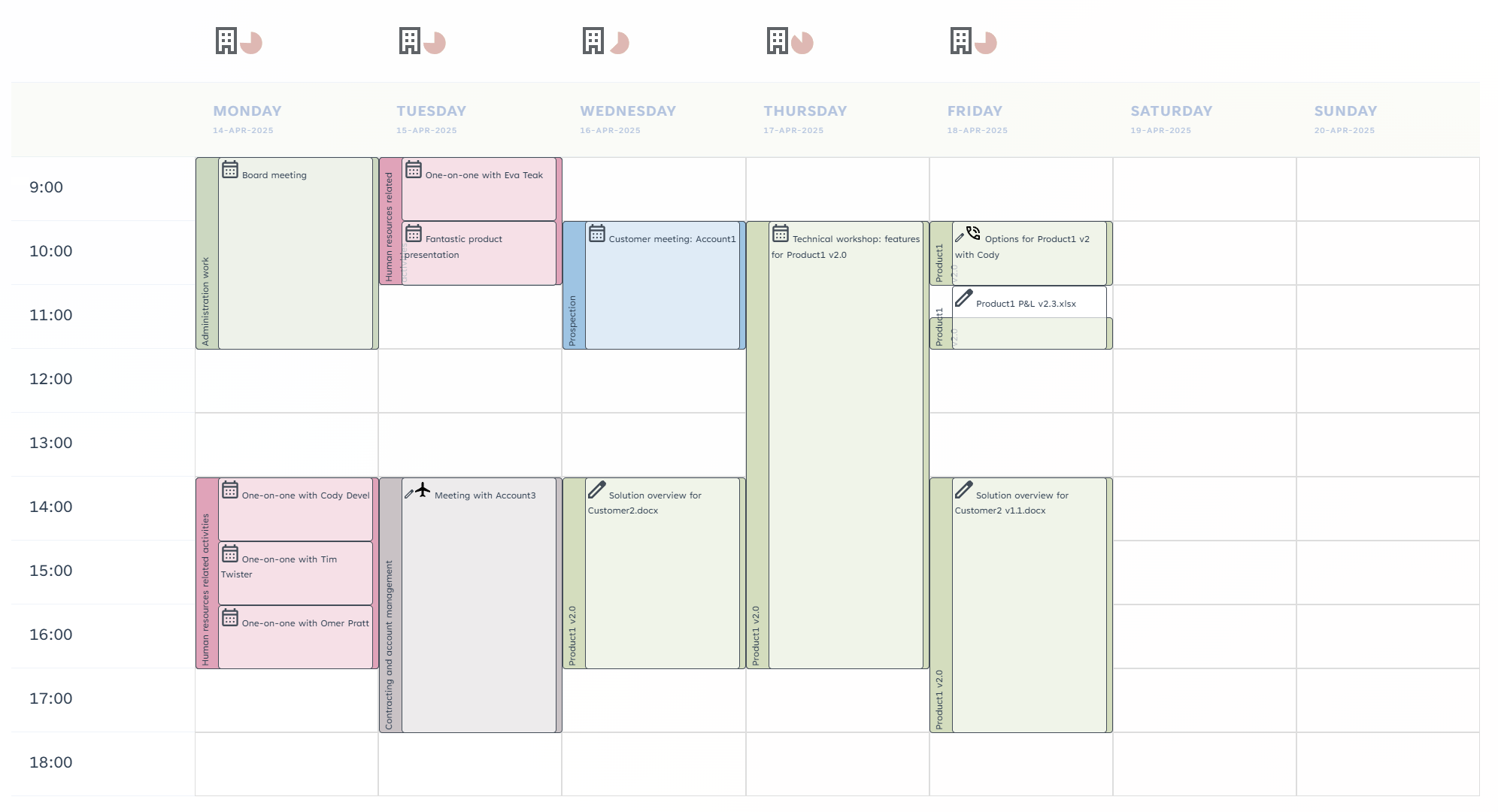Image resolution: width=1498 pixels, height=812 pixels.
Task: Select Contracting and account management strip
Action: pyautogui.click(x=390, y=604)
